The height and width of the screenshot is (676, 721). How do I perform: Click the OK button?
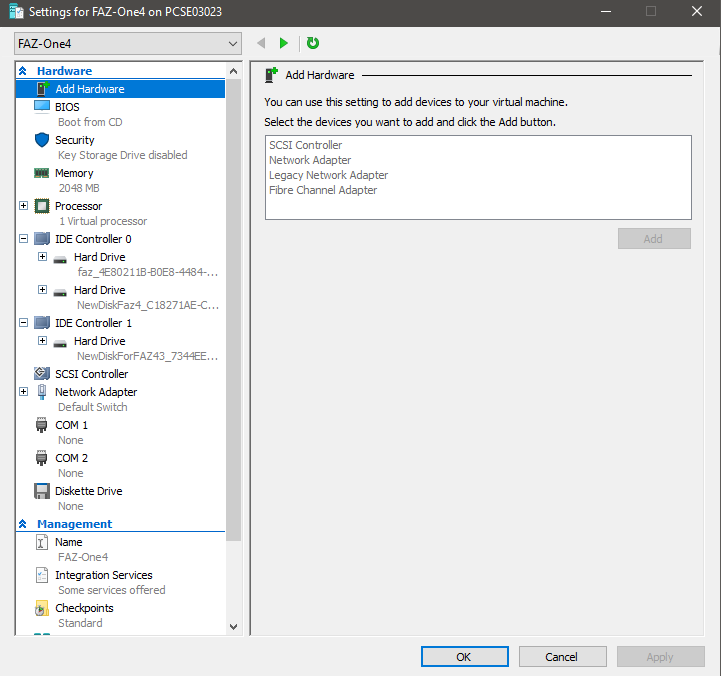(x=464, y=657)
